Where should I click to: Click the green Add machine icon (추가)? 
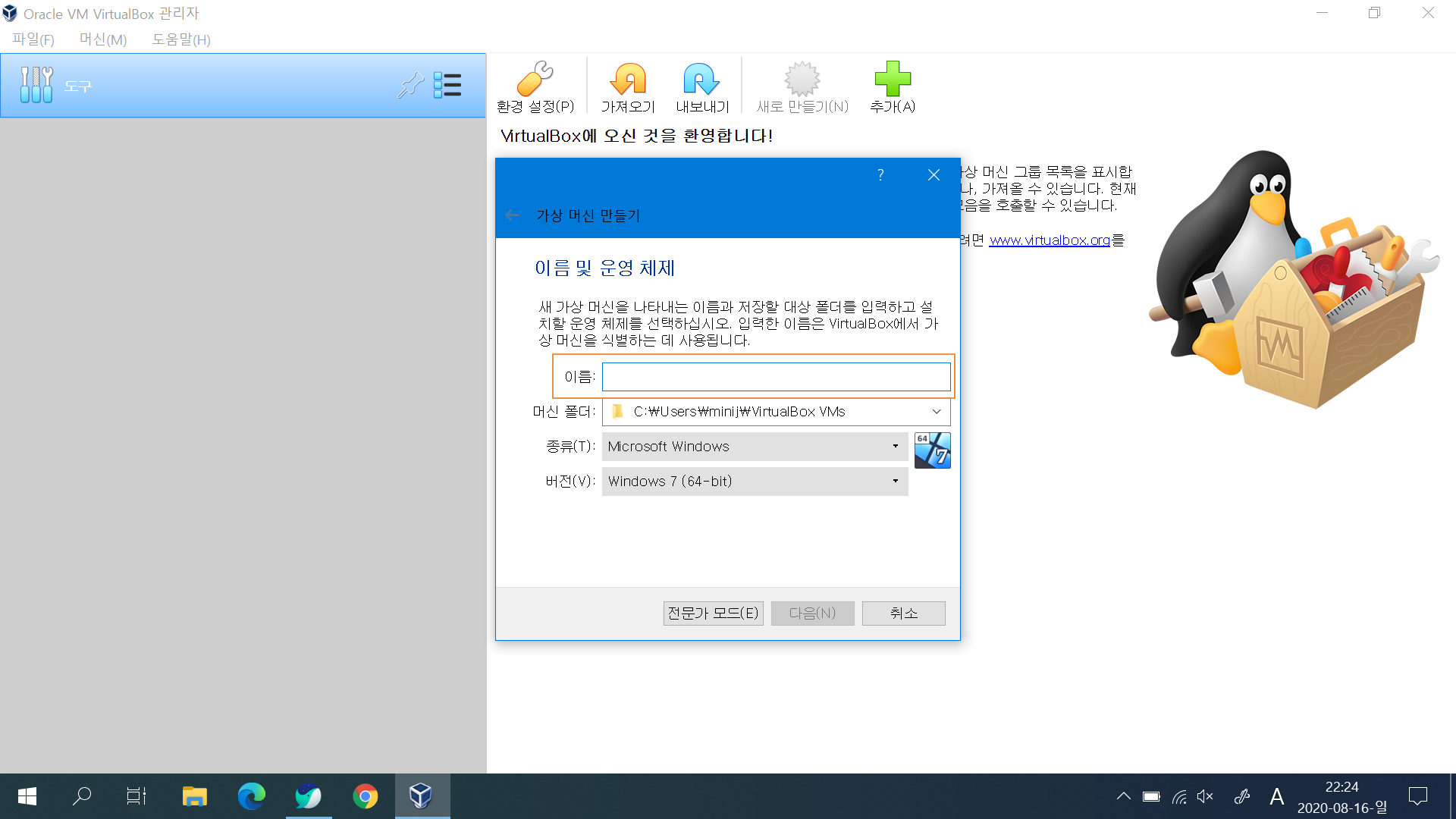(x=893, y=86)
